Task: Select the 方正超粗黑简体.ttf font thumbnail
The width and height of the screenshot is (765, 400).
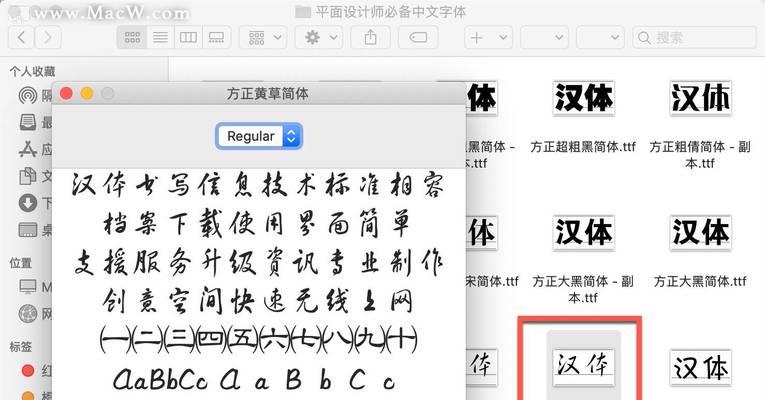Action: 584,98
